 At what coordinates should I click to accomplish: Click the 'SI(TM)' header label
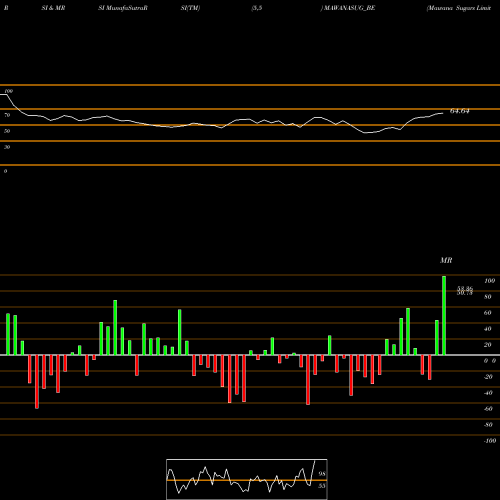pos(190,8)
